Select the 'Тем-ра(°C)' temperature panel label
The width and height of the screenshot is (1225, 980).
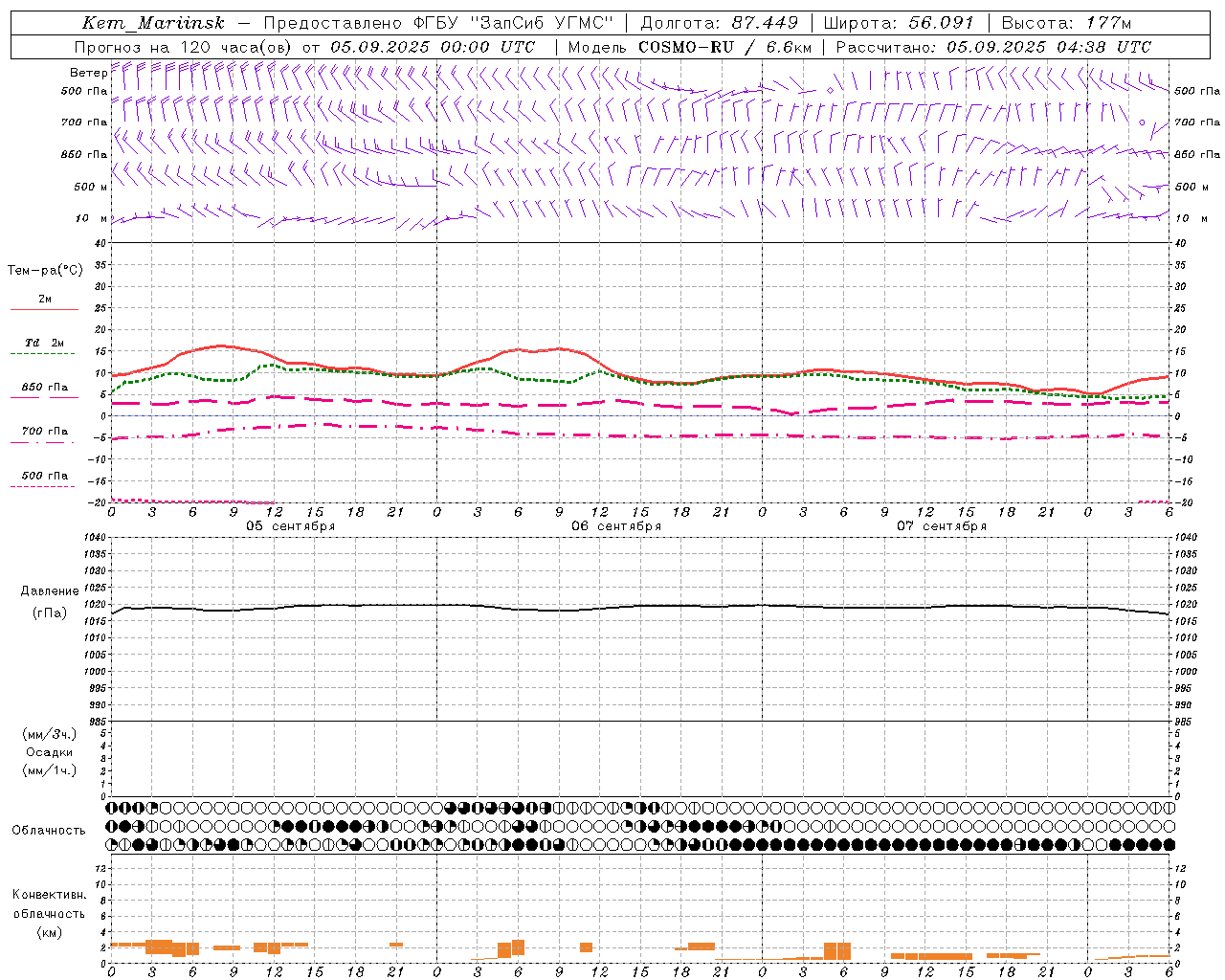click(x=45, y=271)
